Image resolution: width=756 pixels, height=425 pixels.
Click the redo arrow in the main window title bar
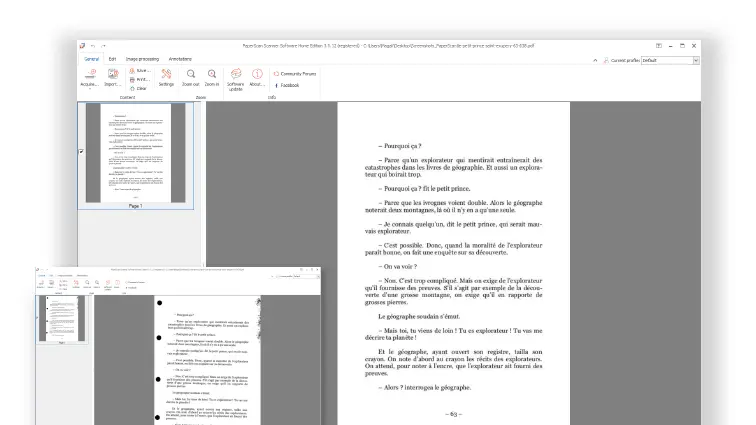pyautogui.click(x=103, y=46)
